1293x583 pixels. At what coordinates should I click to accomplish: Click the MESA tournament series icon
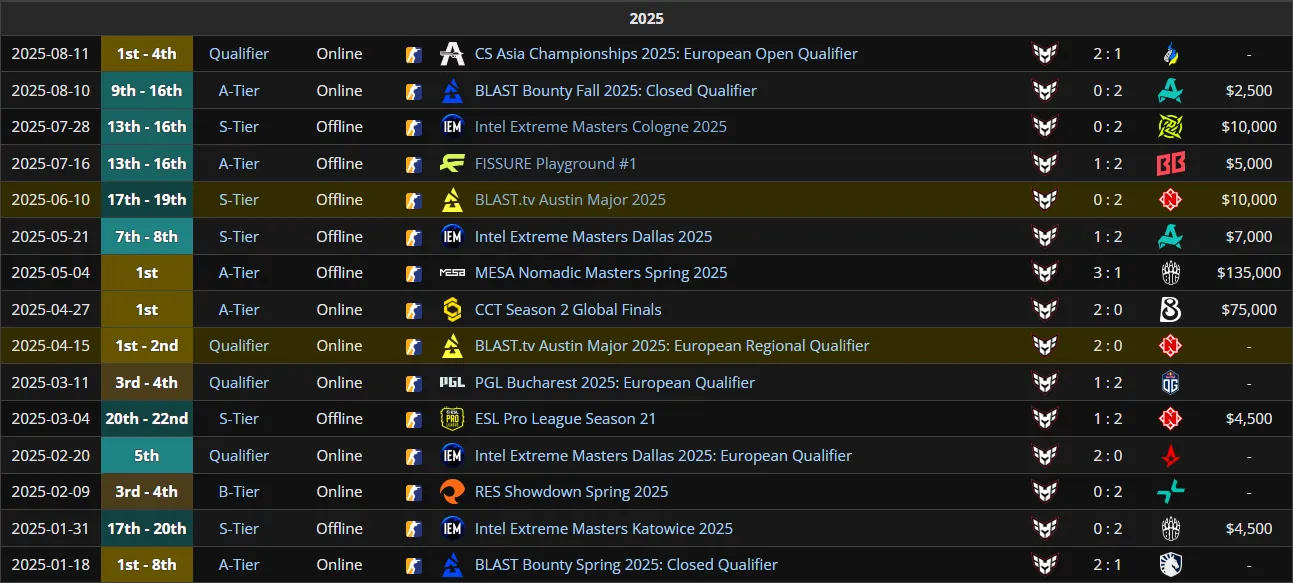pos(452,273)
